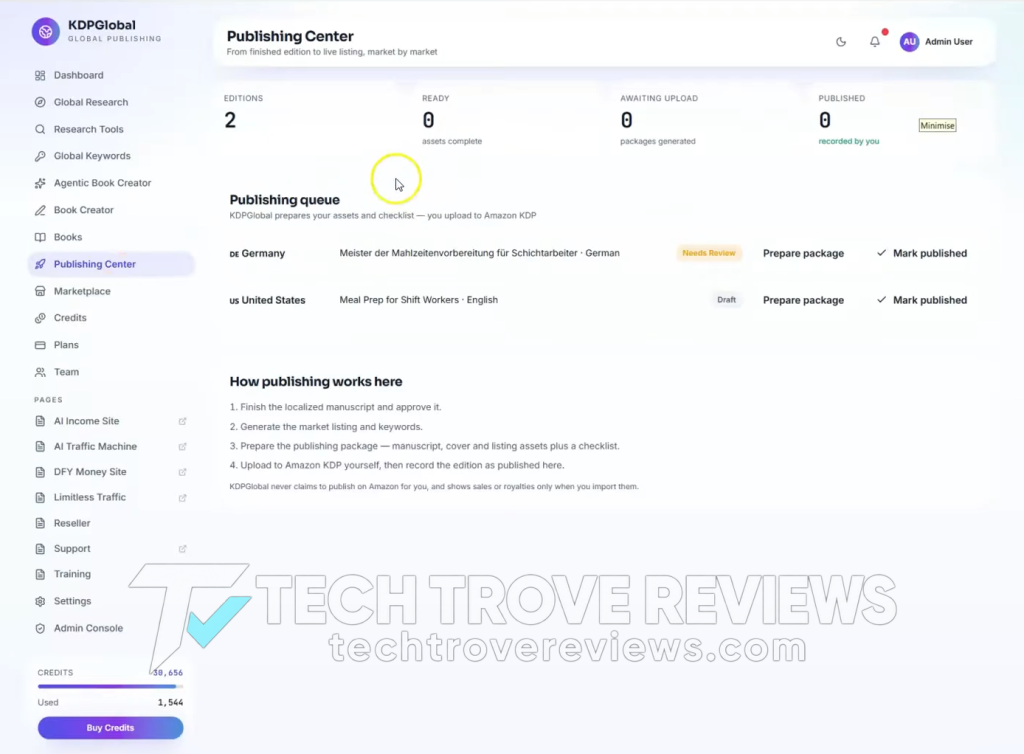The height and width of the screenshot is (754, 1024).
Task: Click the Admin Console shield icon
Action: pos(40,628)
